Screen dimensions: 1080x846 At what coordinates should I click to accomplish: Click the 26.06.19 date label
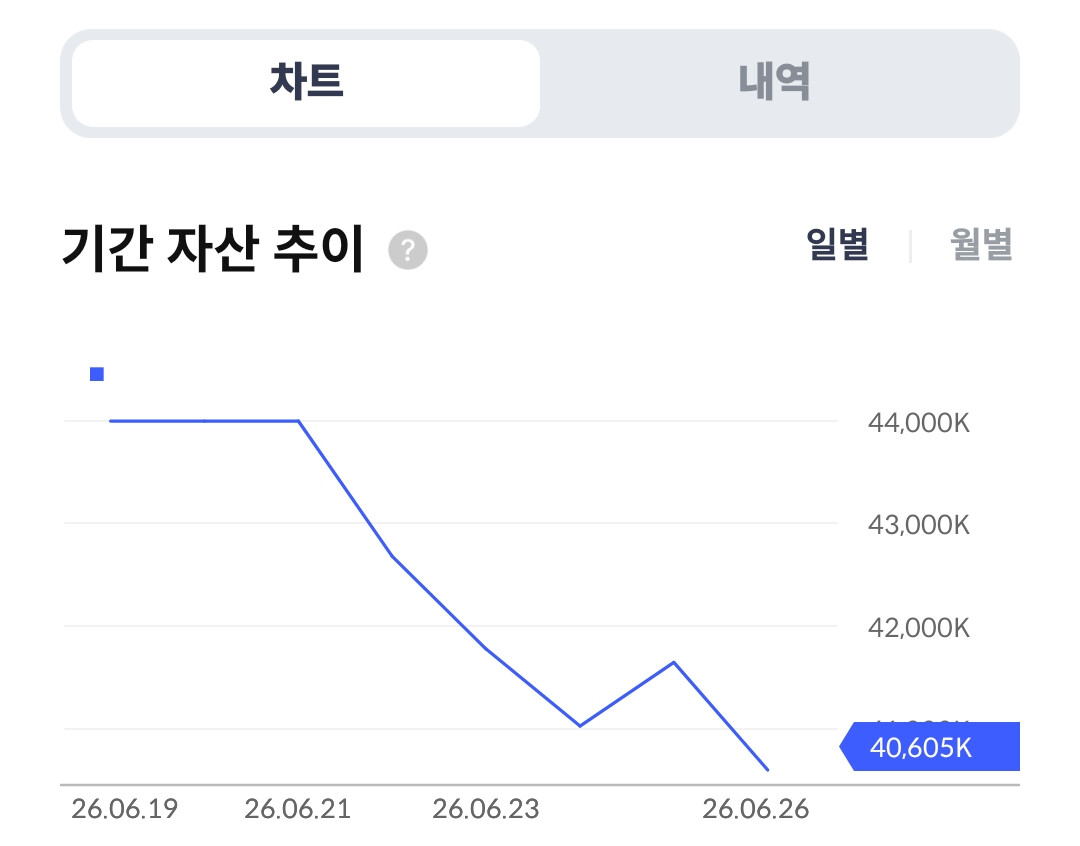(125, 809)
